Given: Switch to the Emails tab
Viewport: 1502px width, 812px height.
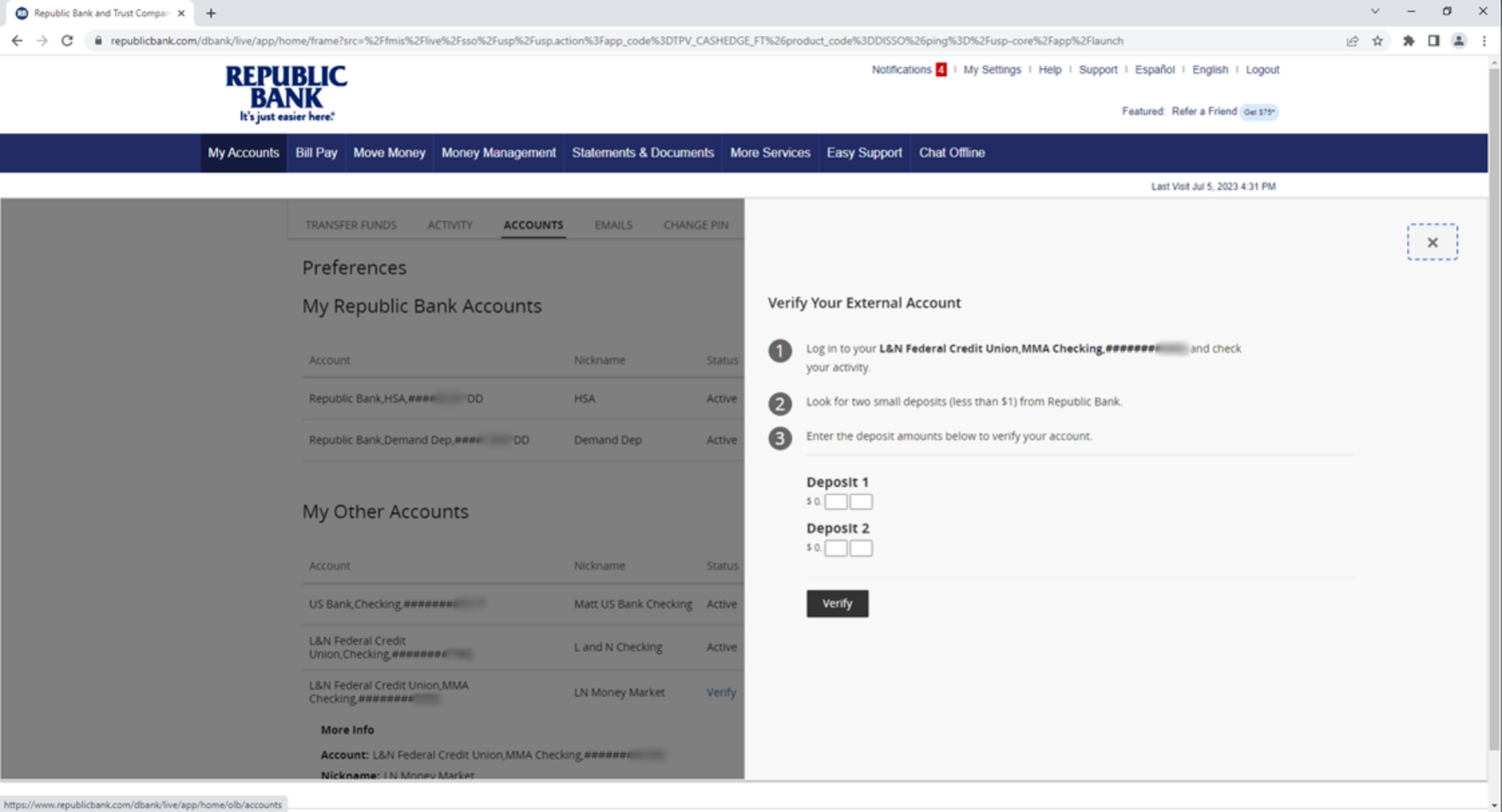Looking at the screenshot, I should click(x=613, y=225).
